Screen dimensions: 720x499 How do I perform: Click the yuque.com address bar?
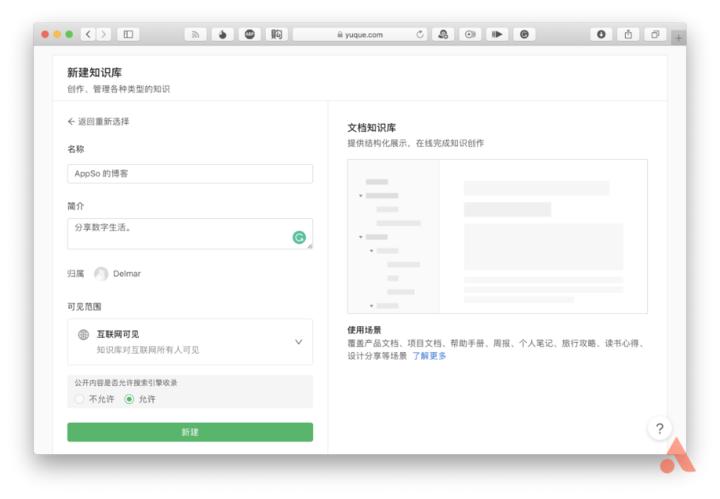(360, 34)
